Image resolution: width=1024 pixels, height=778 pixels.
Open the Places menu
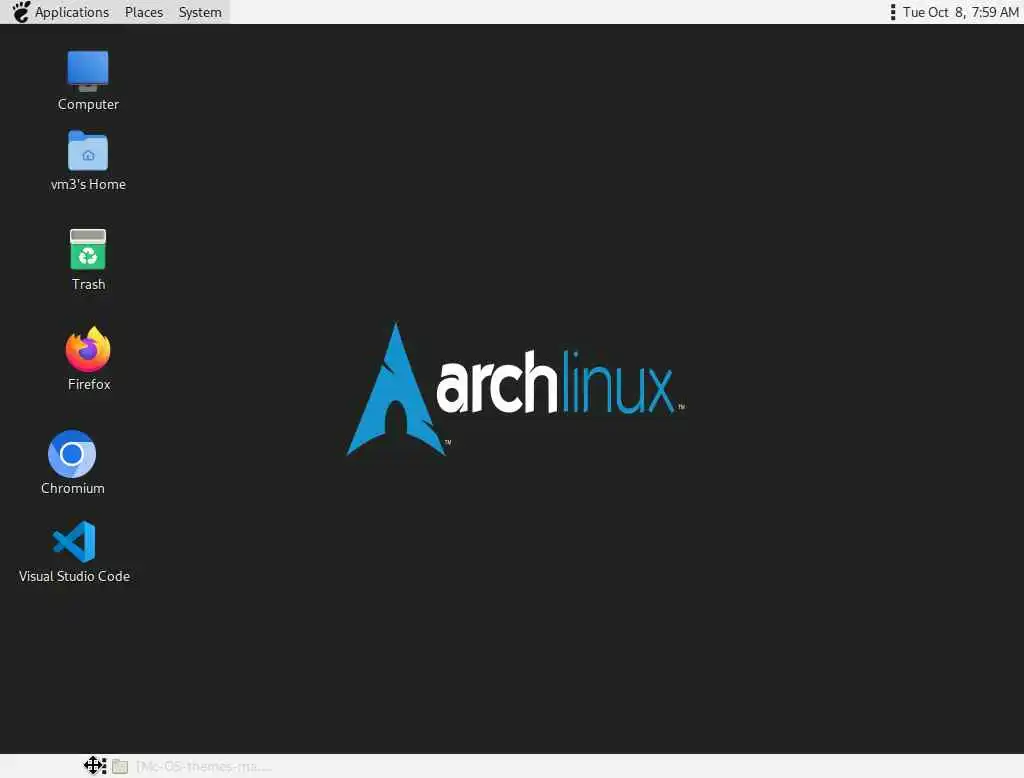[x=144, y=12]
